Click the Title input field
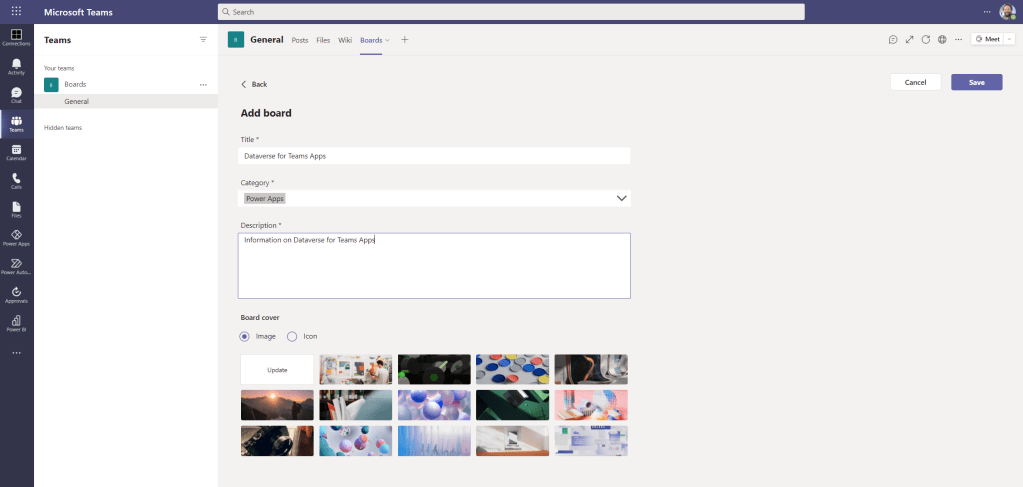This screenshot has height=487, width=1023. (435, 156)
